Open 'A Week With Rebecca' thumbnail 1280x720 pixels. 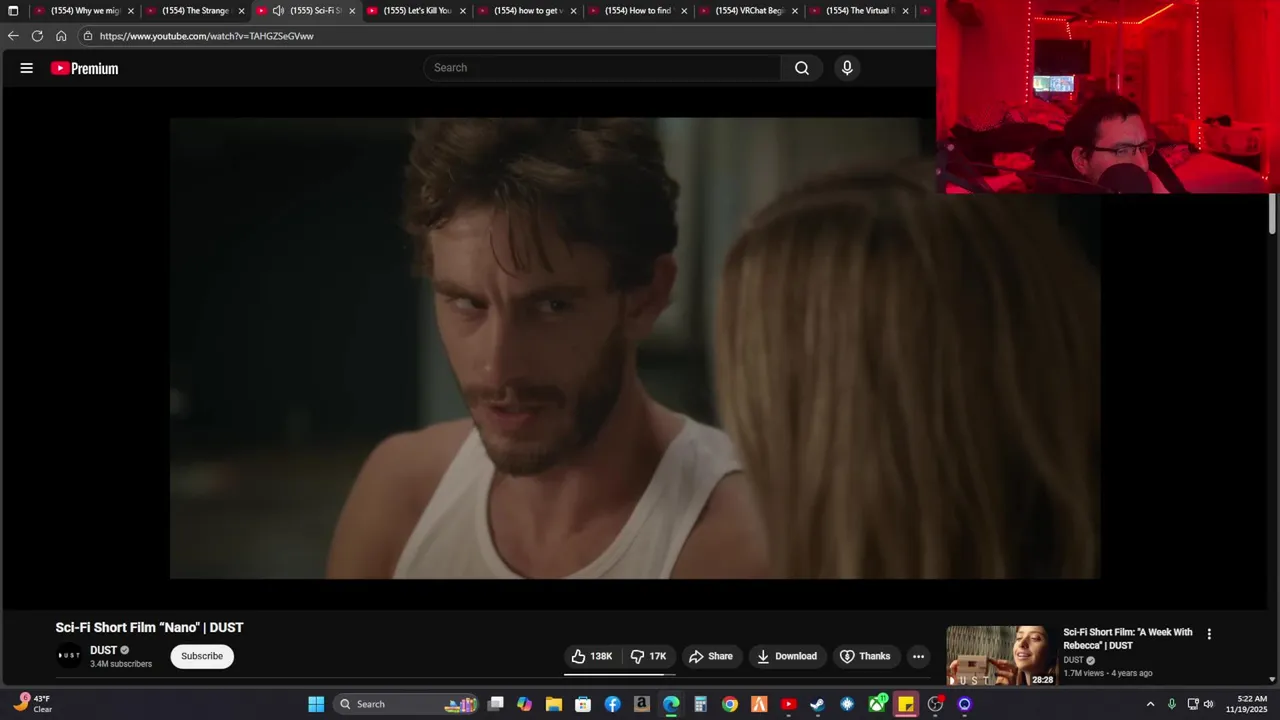tap(1001, 656)
